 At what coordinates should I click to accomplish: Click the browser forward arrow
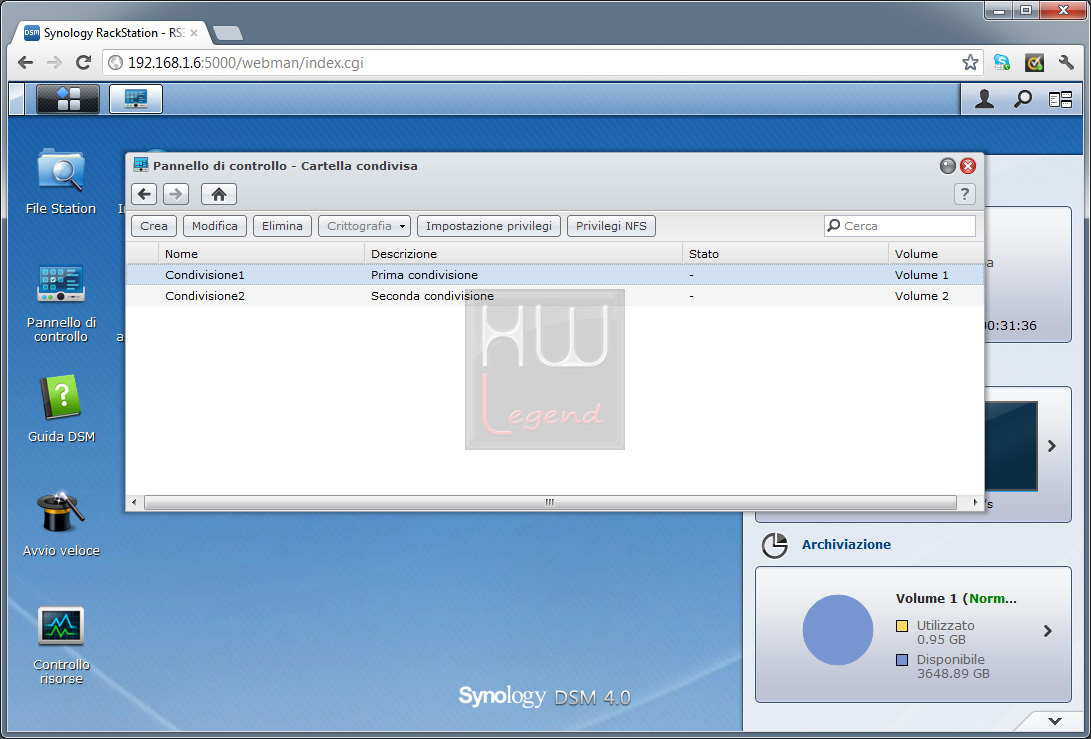click(x=54, y=63)
